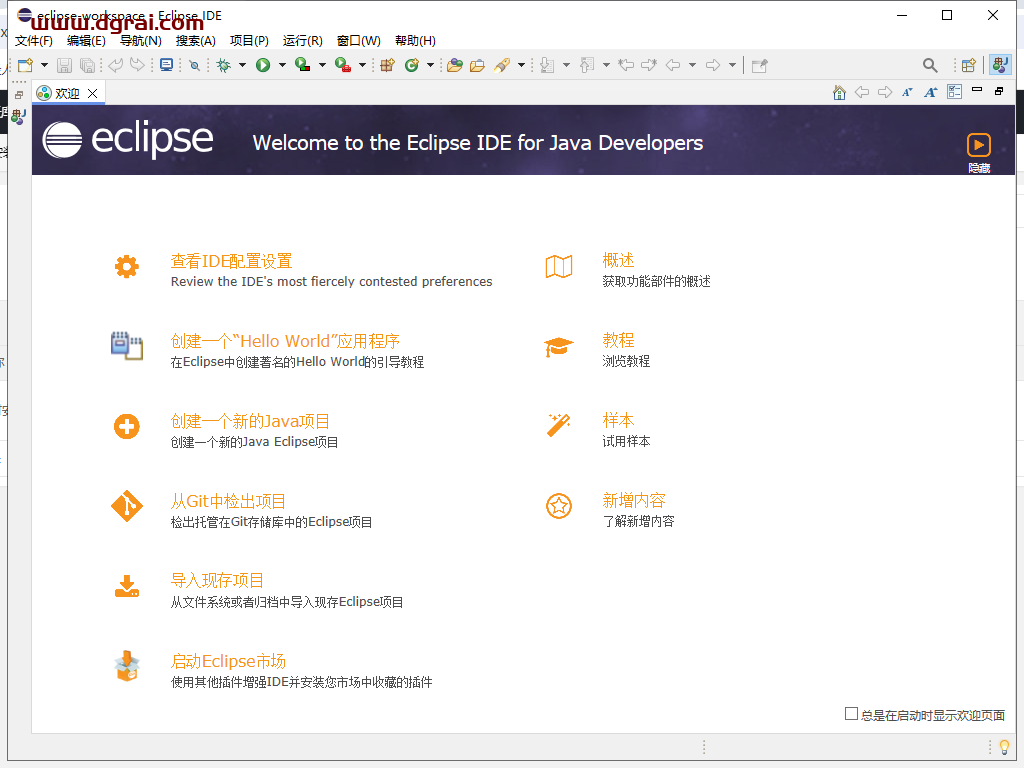Click the 隐藏 hide welcome button
Image resolution: width=1024 pixels, height=768 pixels.
978,153
